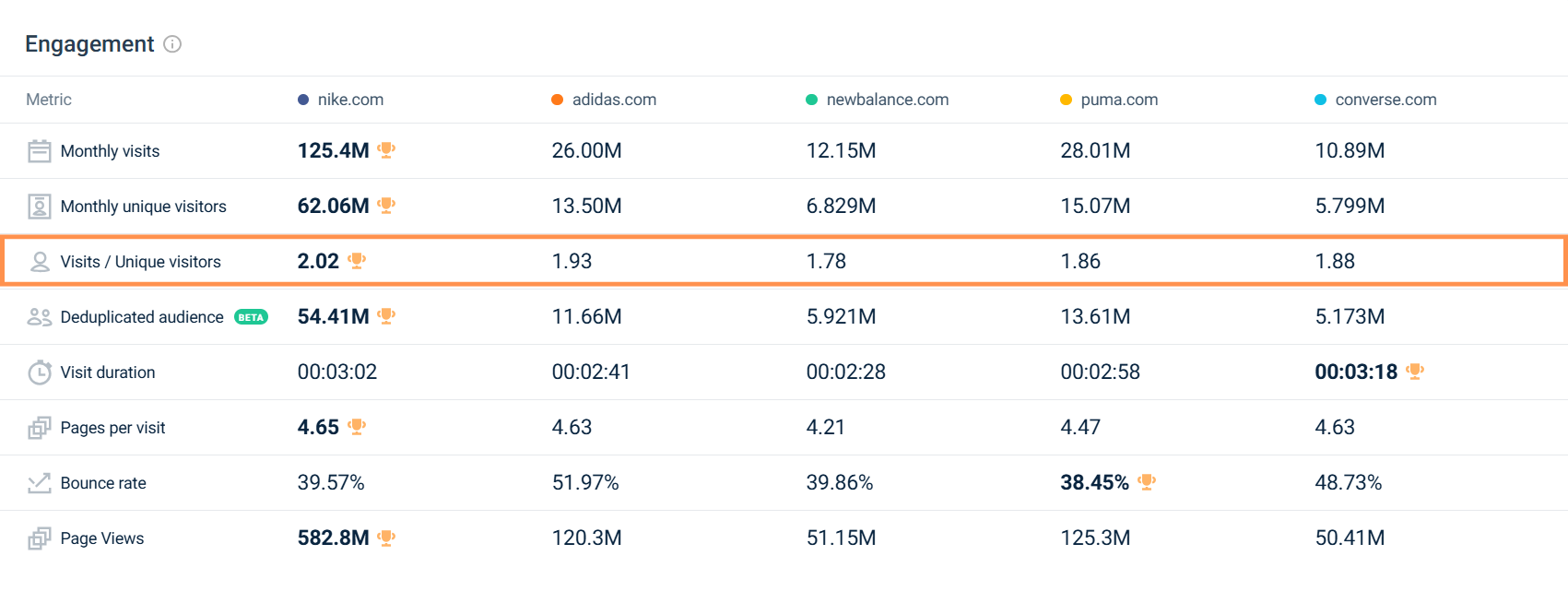Click the Monthly unique visitors portrait icon
The width and height of the screenshot is (1568, 591).
tap(40, 207)
